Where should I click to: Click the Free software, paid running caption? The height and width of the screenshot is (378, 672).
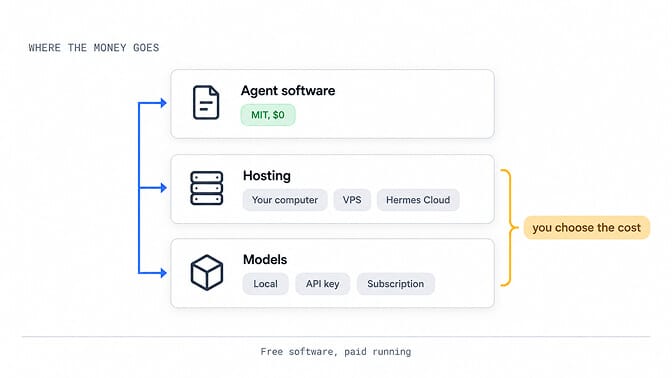(336, 352)
